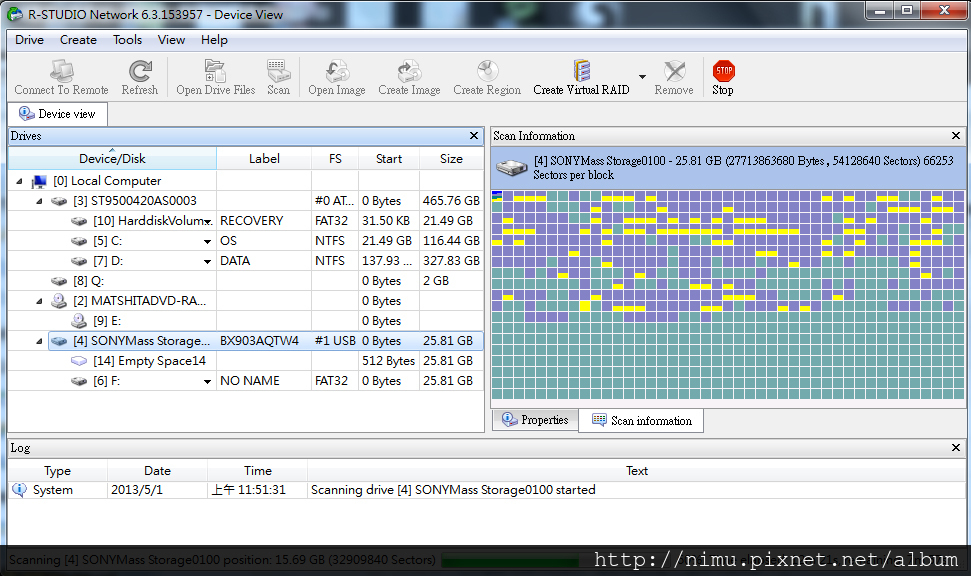Click the Text column header in Log

click(637, 471)
